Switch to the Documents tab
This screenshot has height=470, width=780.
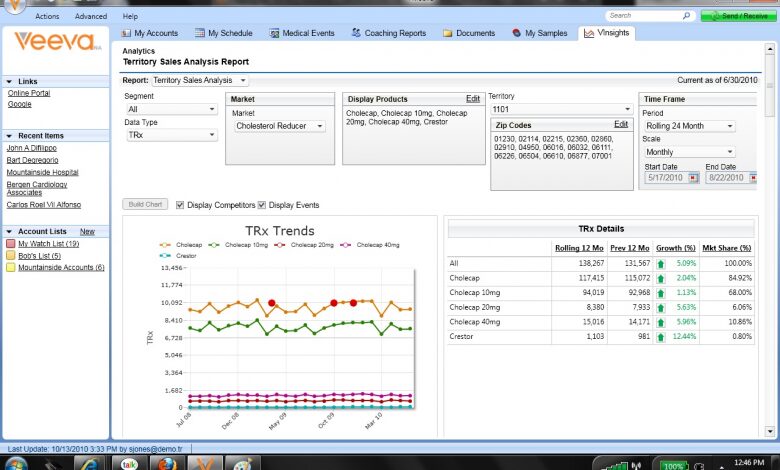pyautogui.click(x=469, y=33)
